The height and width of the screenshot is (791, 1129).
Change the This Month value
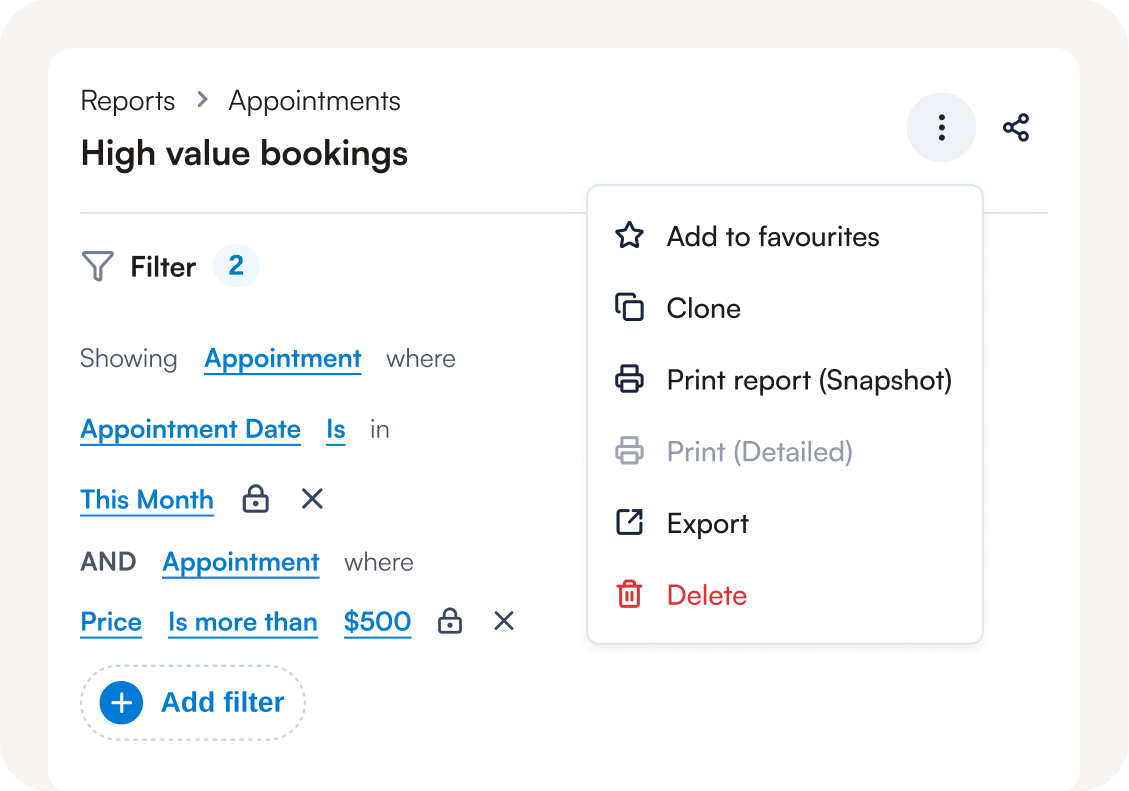pyautogui.click(x=147, y=500)
